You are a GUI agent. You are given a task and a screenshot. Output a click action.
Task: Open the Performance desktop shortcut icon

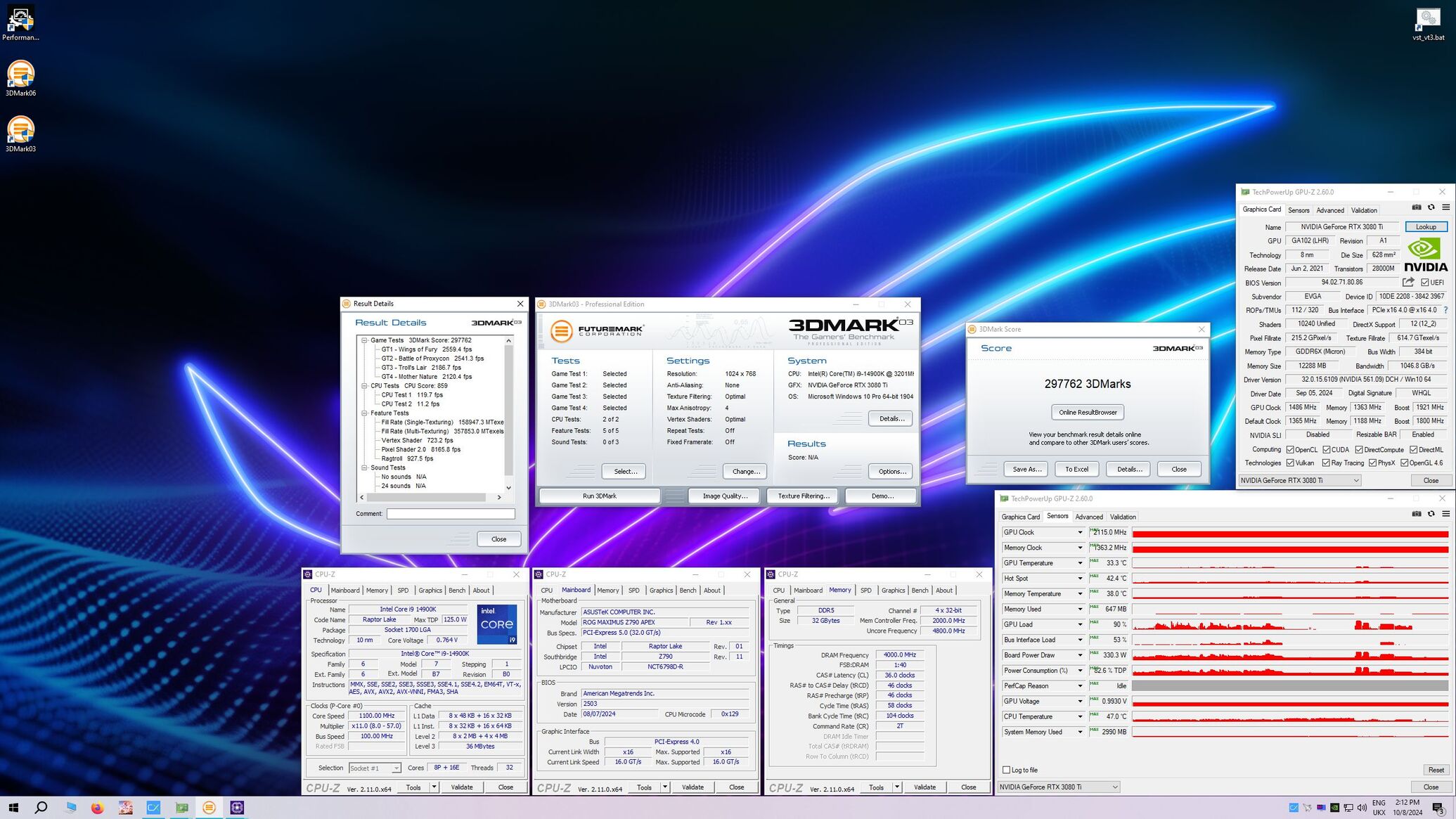20,23
